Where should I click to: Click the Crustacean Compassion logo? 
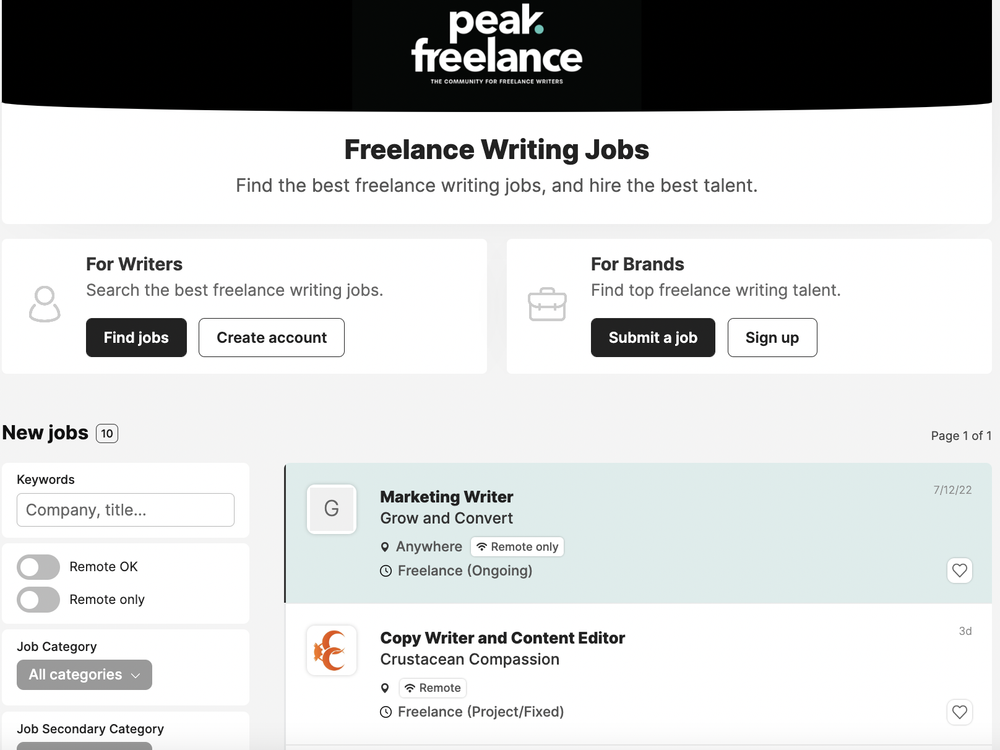[x=331, y=650]
